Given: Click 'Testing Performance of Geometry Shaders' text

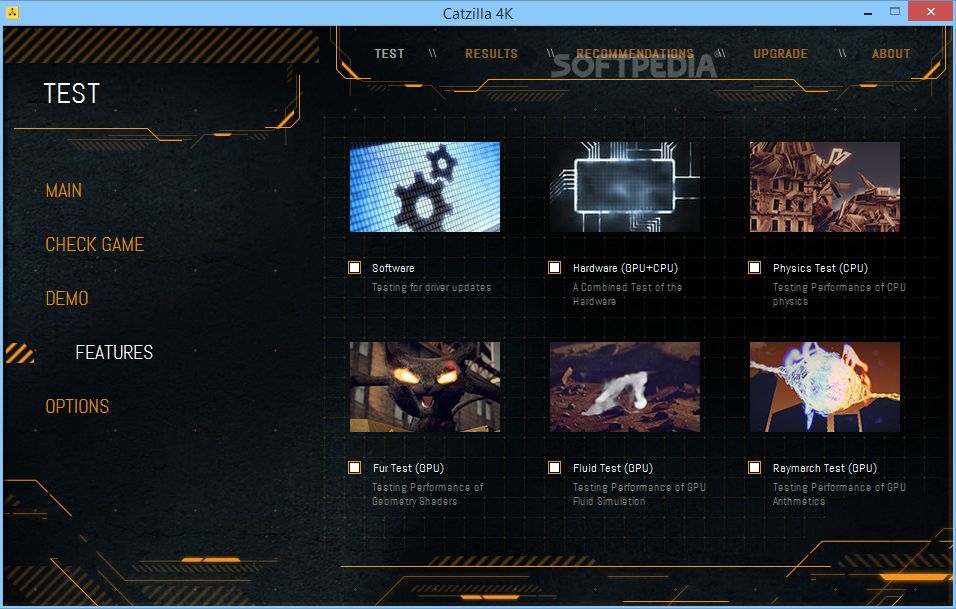Looking at the screenshot, I should pos(427,494).
